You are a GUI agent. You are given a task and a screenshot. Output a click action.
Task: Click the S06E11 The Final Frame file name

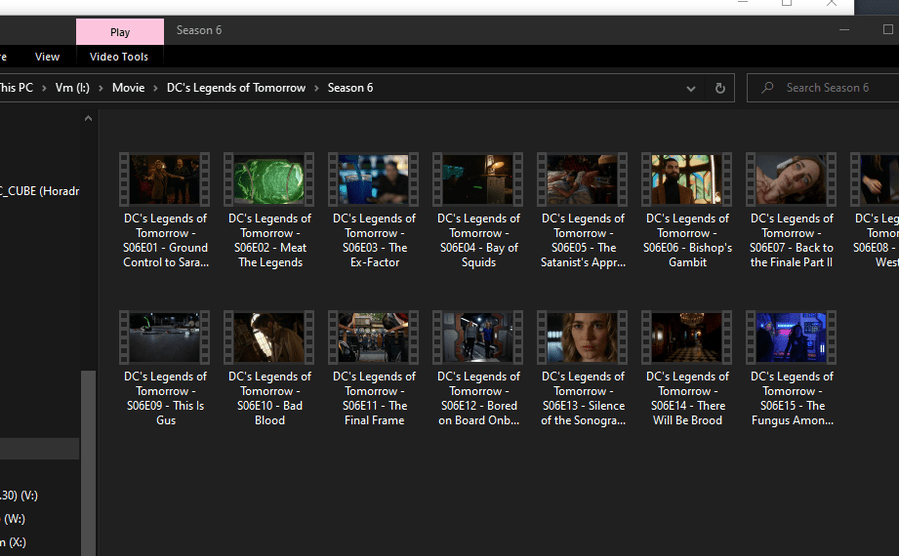(x=374, y=398)
